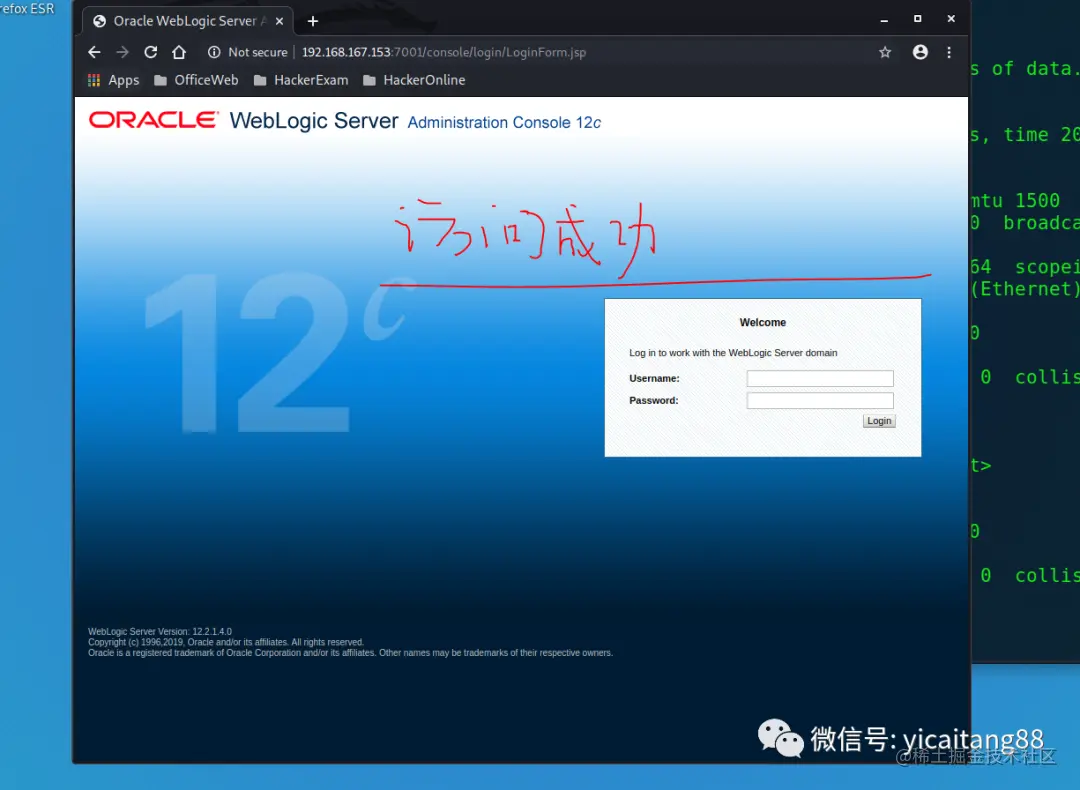Minimize the browser window

point(884,20)
